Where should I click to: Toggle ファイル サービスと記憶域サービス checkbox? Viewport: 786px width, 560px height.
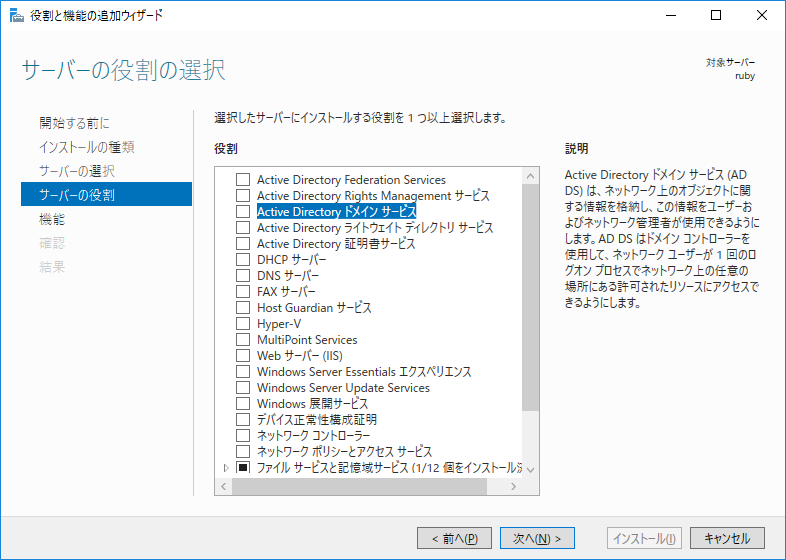pos(243,467)
